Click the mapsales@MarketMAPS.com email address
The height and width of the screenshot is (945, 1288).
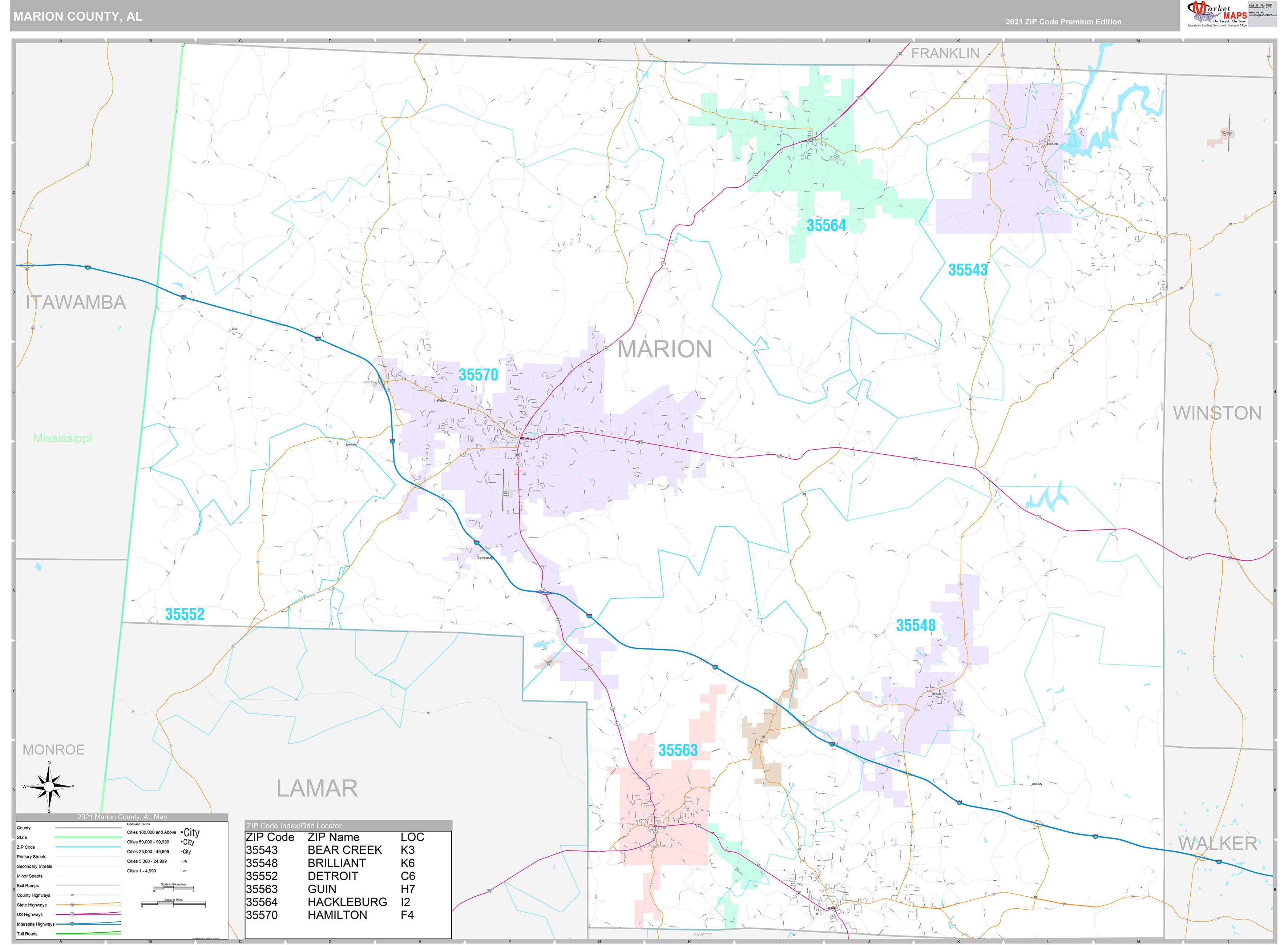[x=1263, y=15]
